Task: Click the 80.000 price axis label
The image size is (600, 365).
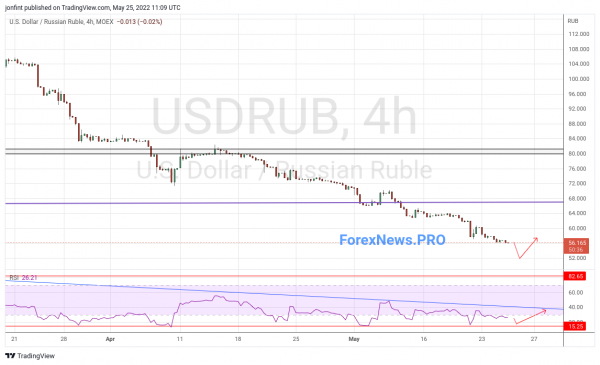Action: [577, 153]
